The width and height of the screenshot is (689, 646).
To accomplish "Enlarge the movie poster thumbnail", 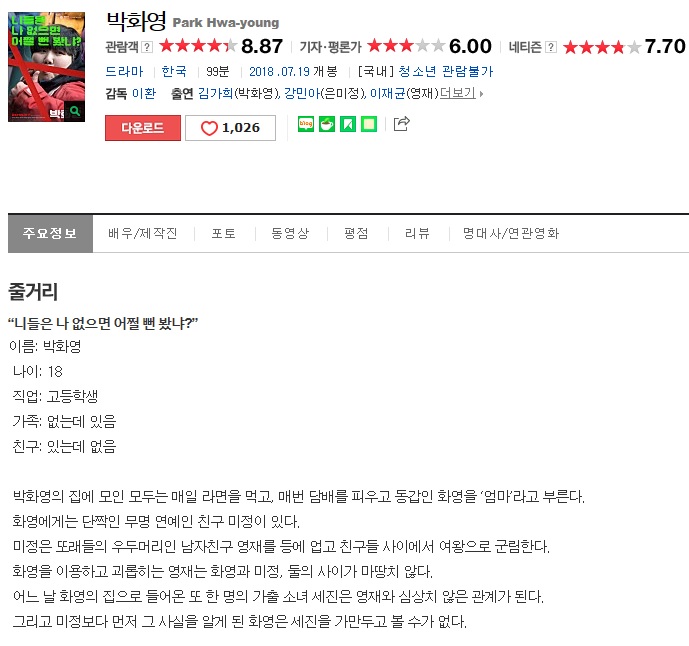I will (x=47, y=67).
